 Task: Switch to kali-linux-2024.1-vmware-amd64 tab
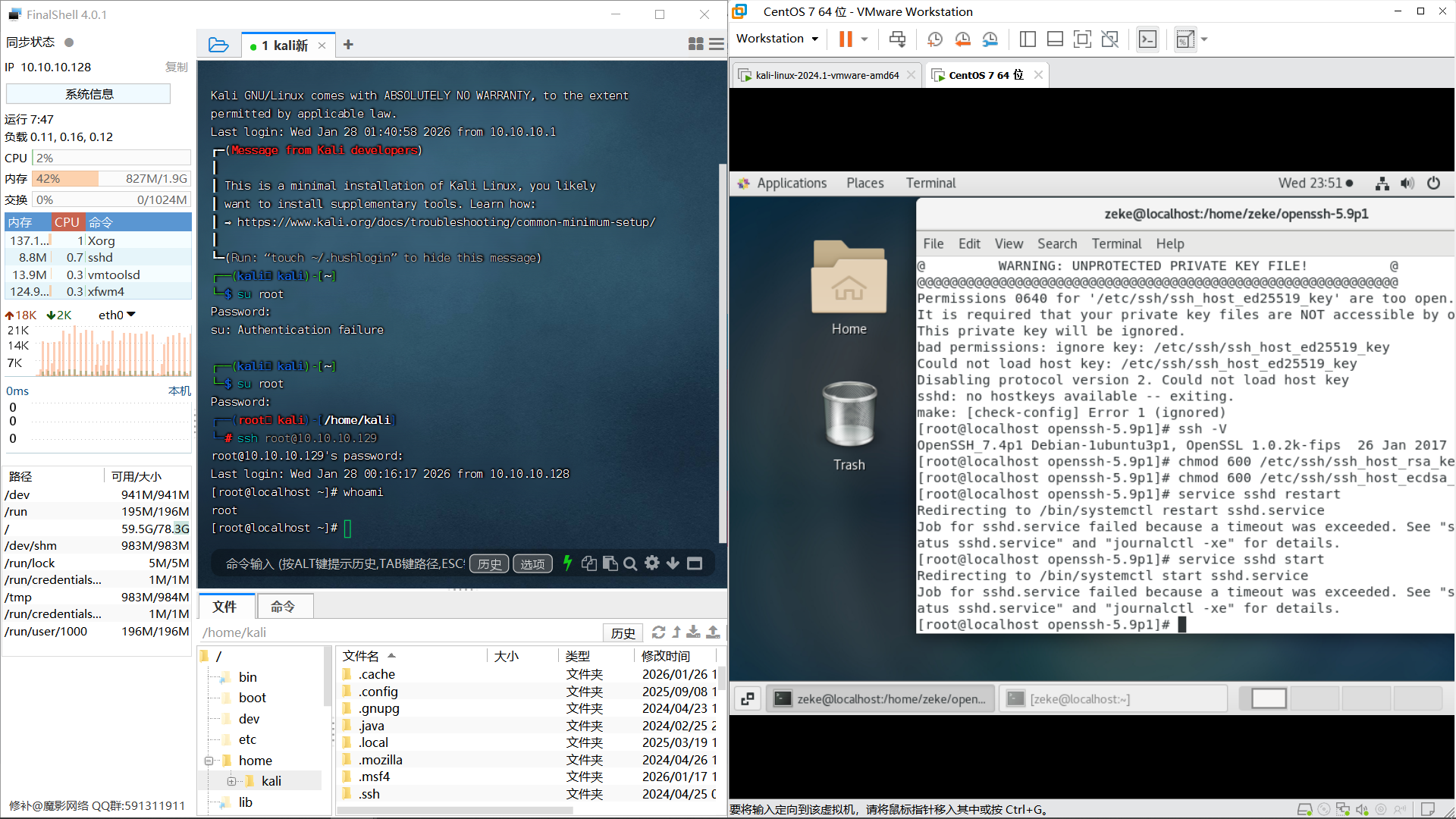pyautogui.click(x=827, y=75)
